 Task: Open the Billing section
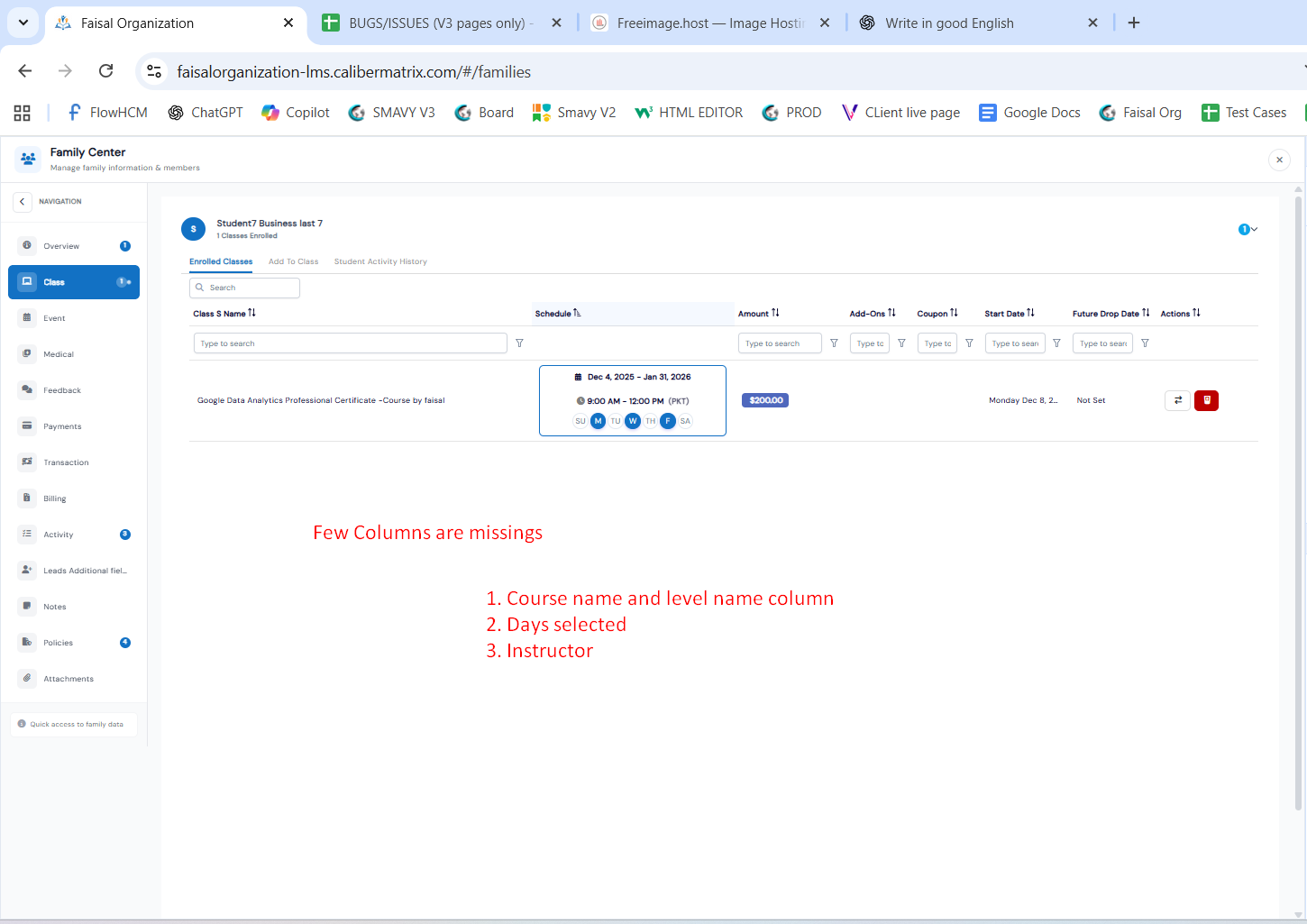[x=74, y=499]
